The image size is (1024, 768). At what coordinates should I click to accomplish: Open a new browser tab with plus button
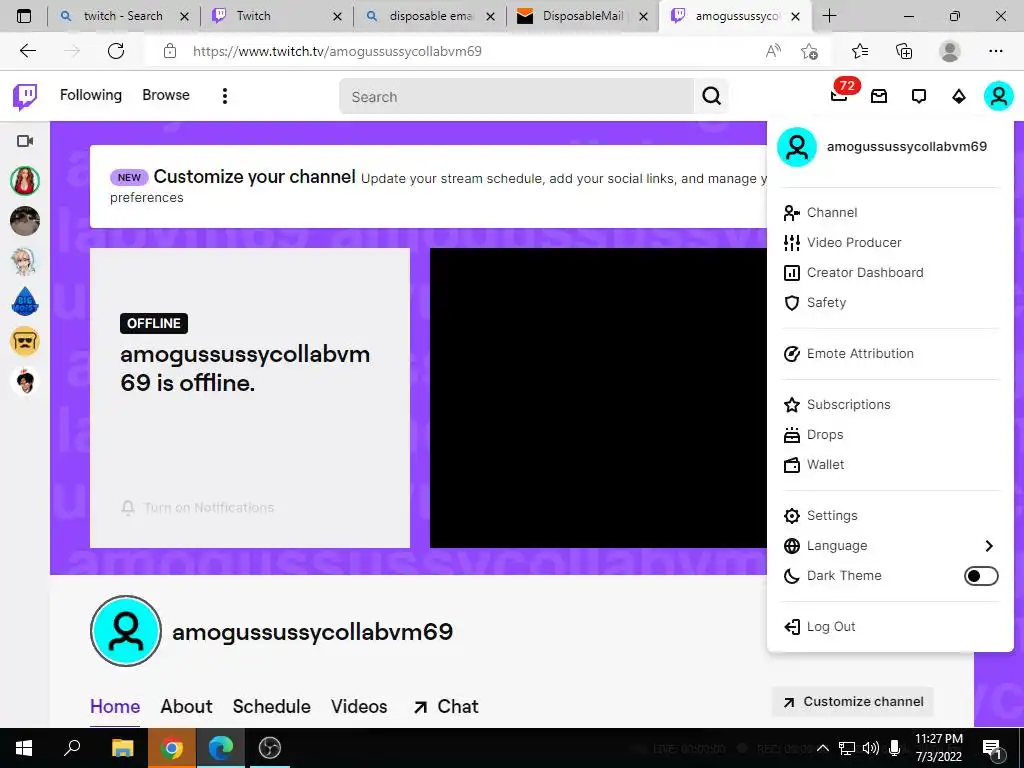point(829,16)
